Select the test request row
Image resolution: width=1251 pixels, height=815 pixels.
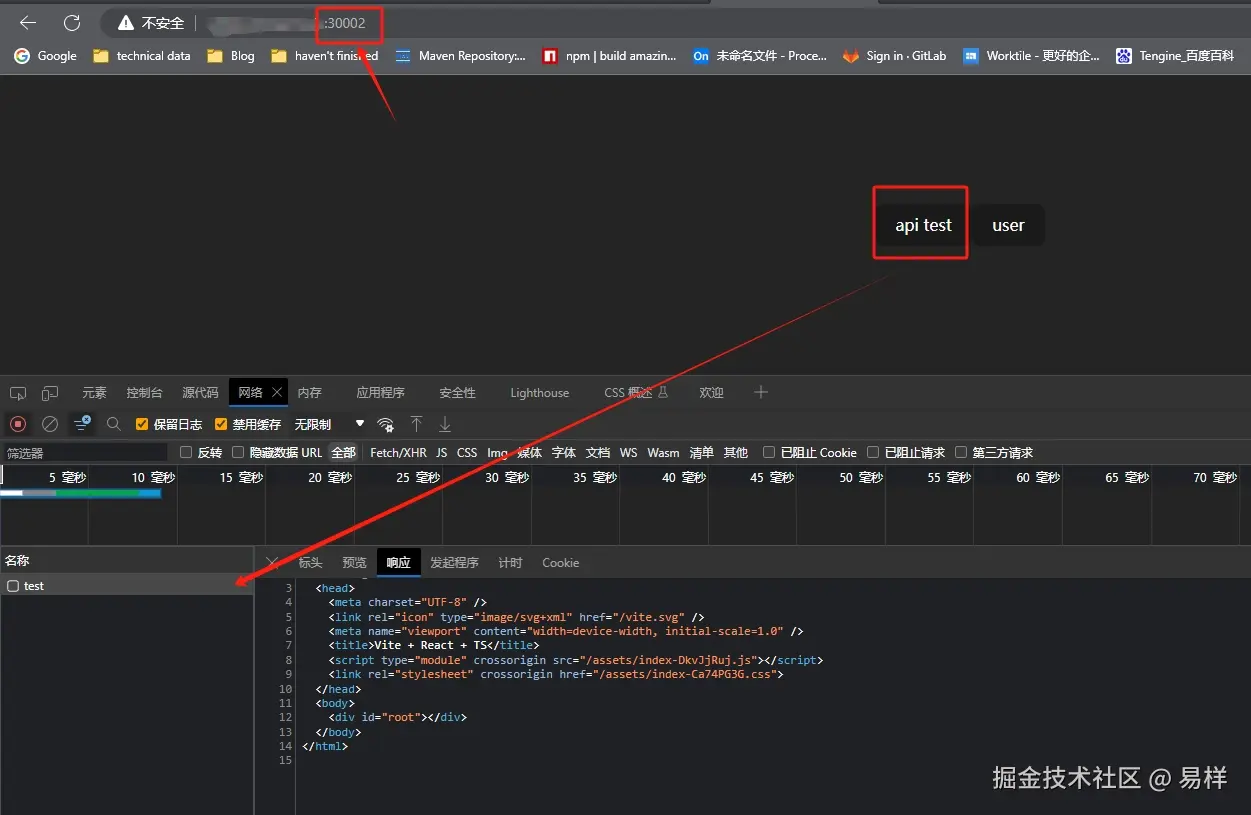pyautogui.click(x=126, y=586)
